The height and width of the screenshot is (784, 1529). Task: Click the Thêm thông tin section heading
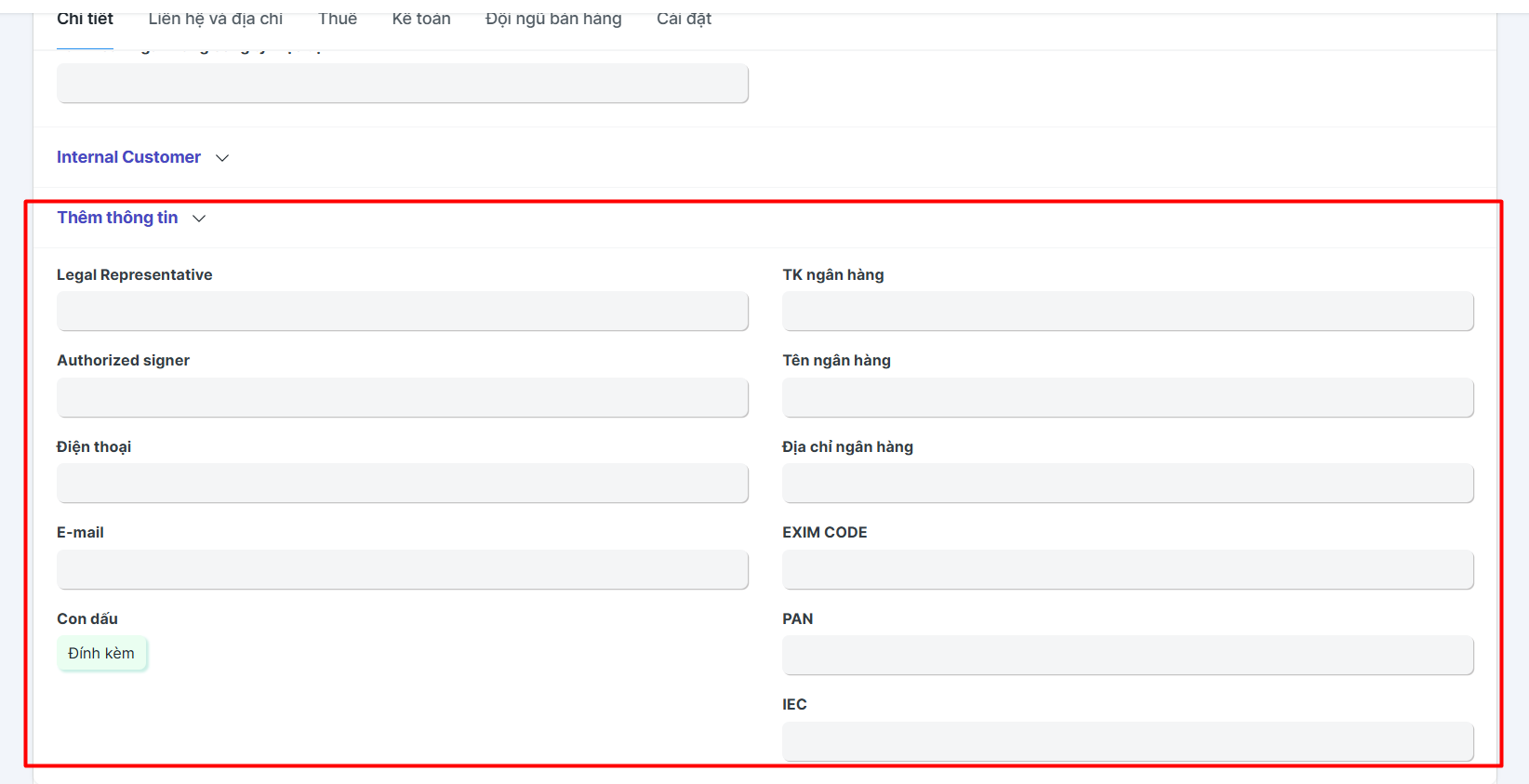pos(117,218)
